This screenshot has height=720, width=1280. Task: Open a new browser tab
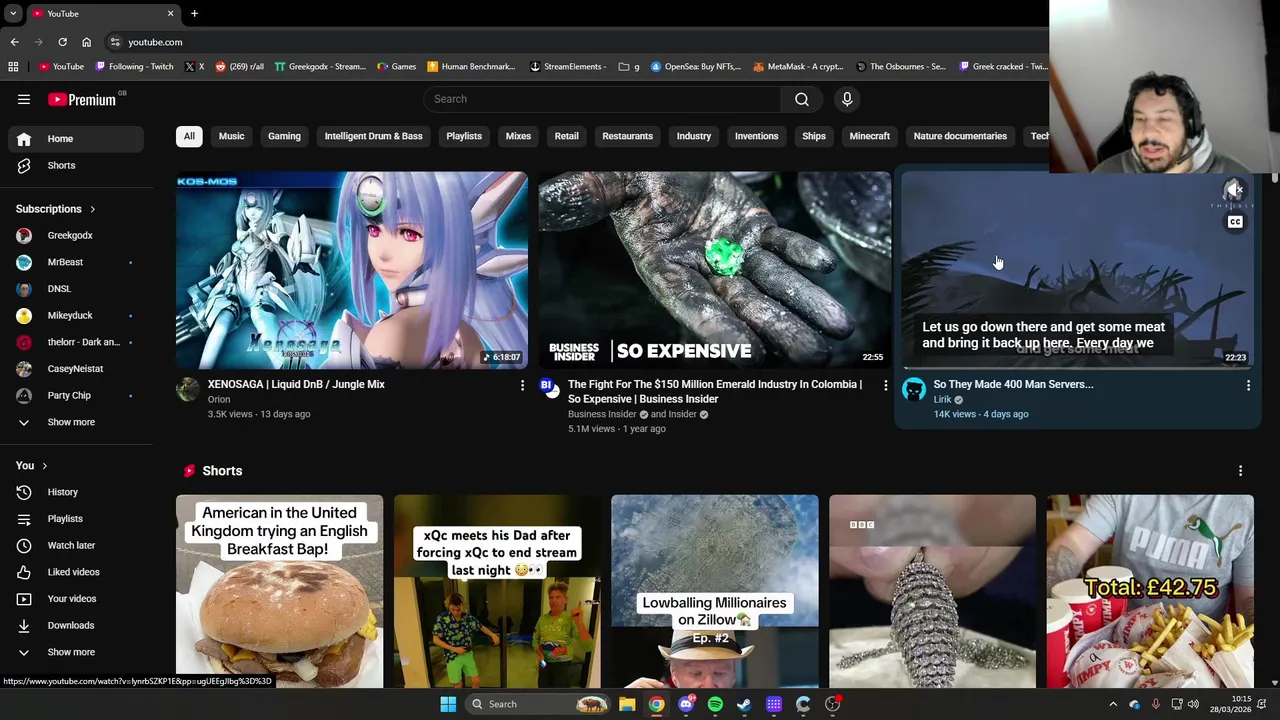(194, 13)
